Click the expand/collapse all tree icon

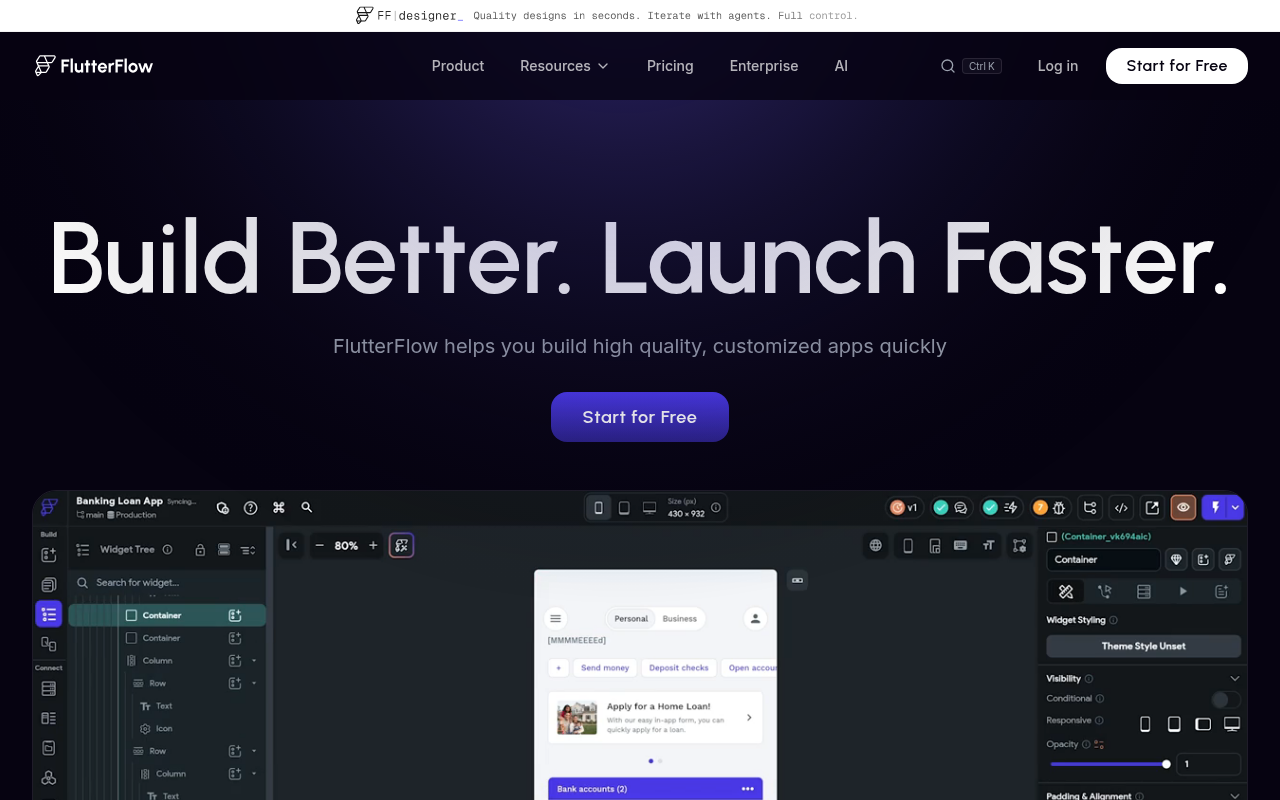click(248, 550)
